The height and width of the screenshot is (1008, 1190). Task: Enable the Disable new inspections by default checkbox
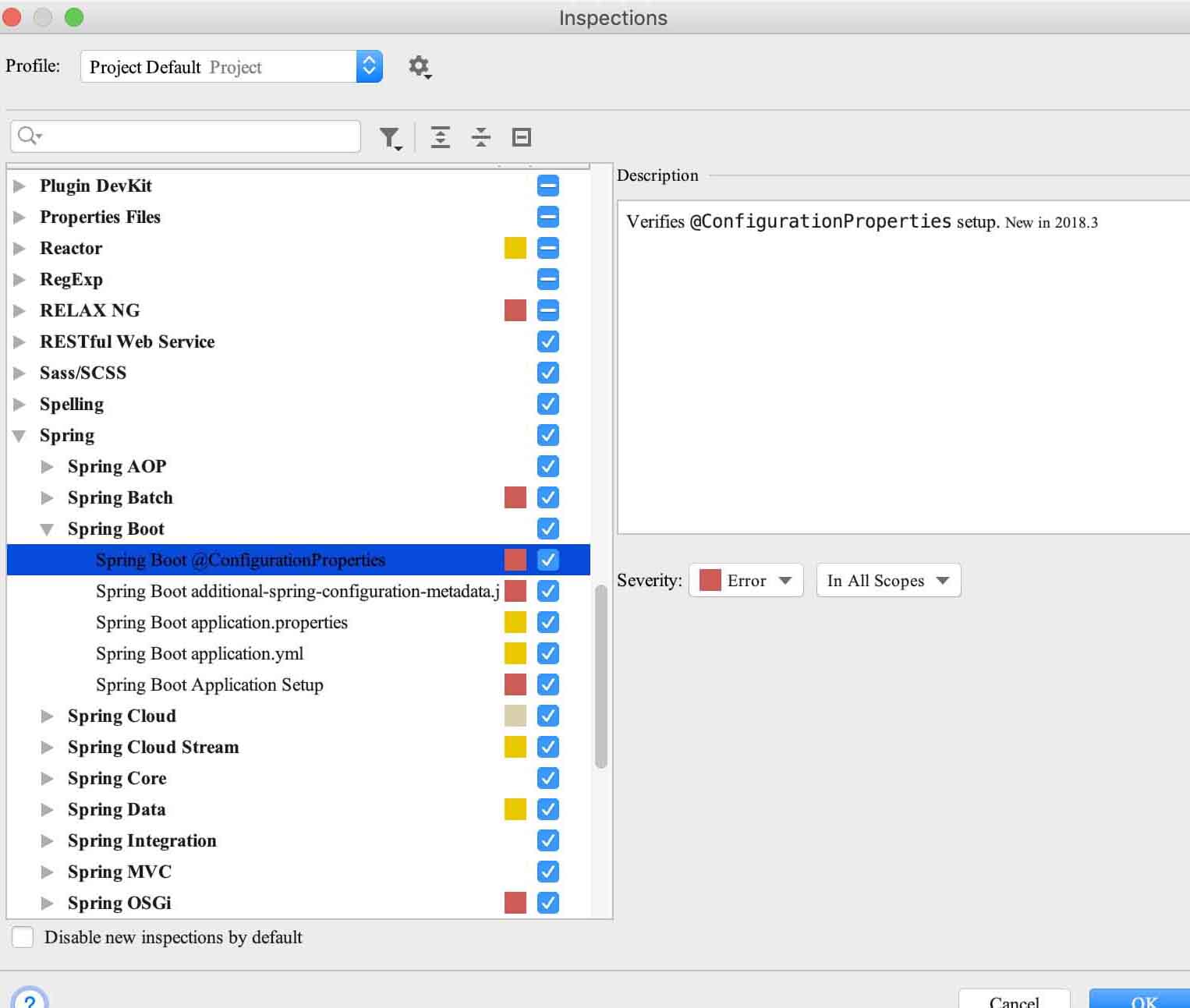[22, 937]
